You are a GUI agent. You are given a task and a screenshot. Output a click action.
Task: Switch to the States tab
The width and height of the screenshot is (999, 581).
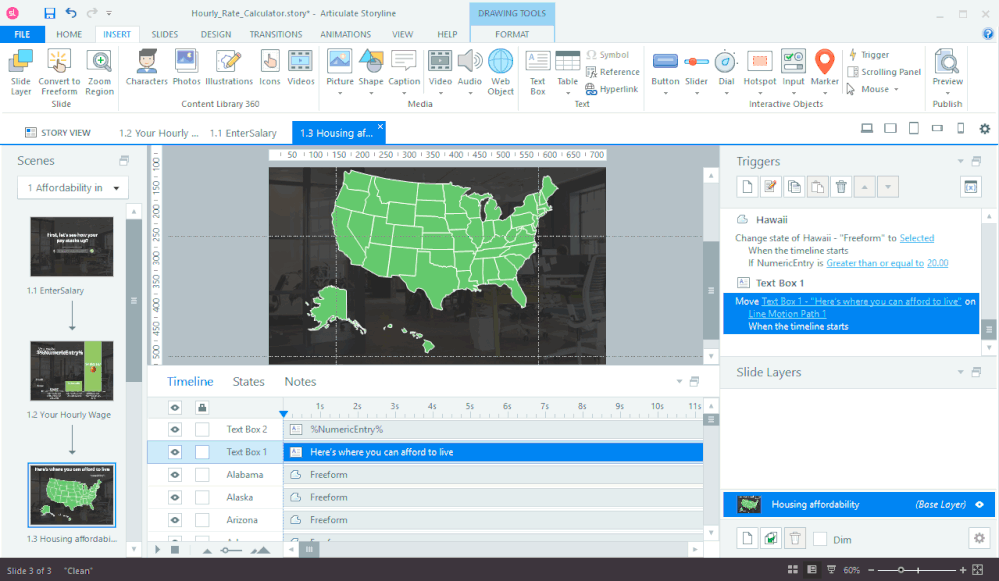[248, 381]
